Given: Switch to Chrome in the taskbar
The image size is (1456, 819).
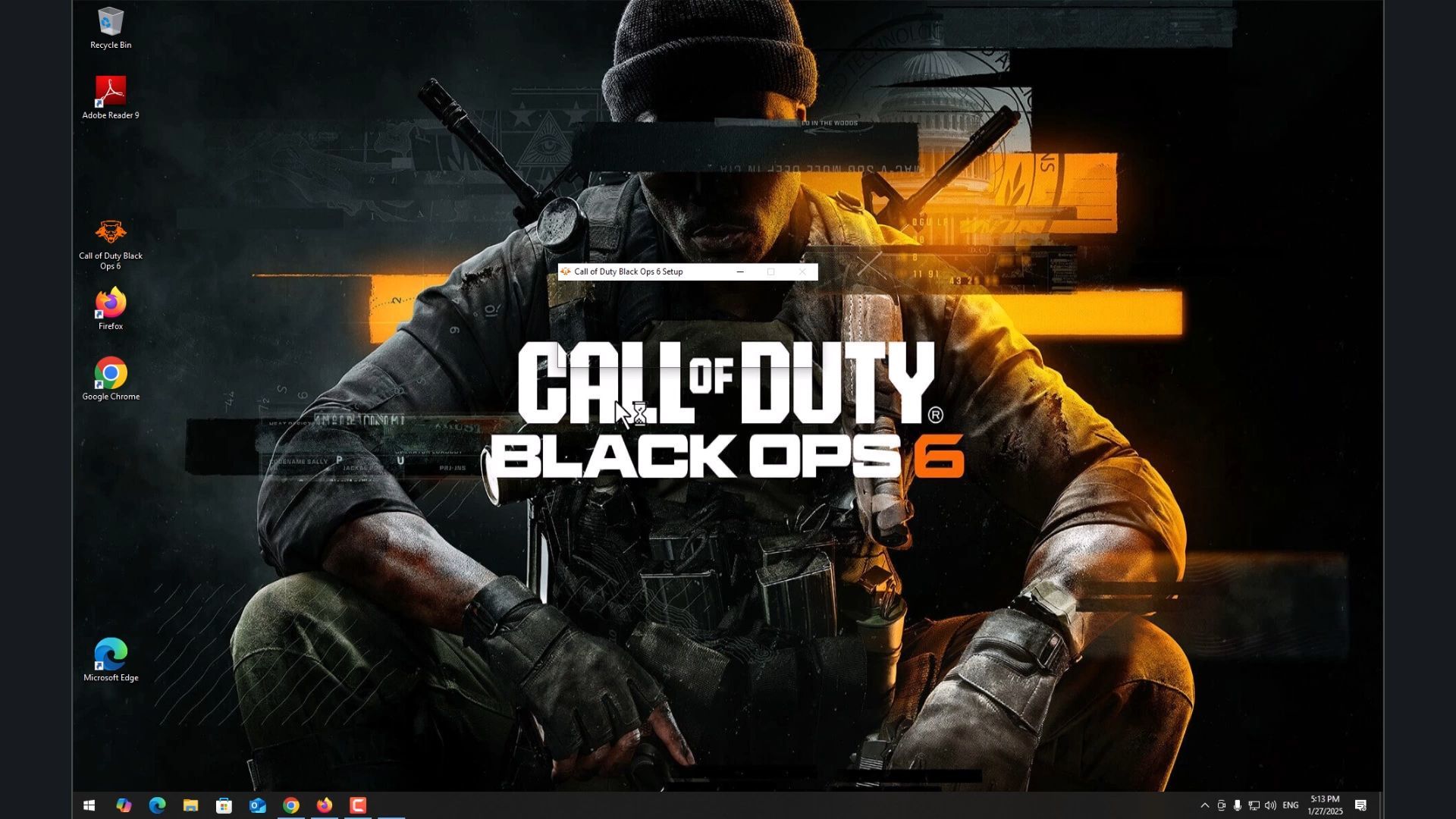Looking at the screenshot, I should 291,805.
